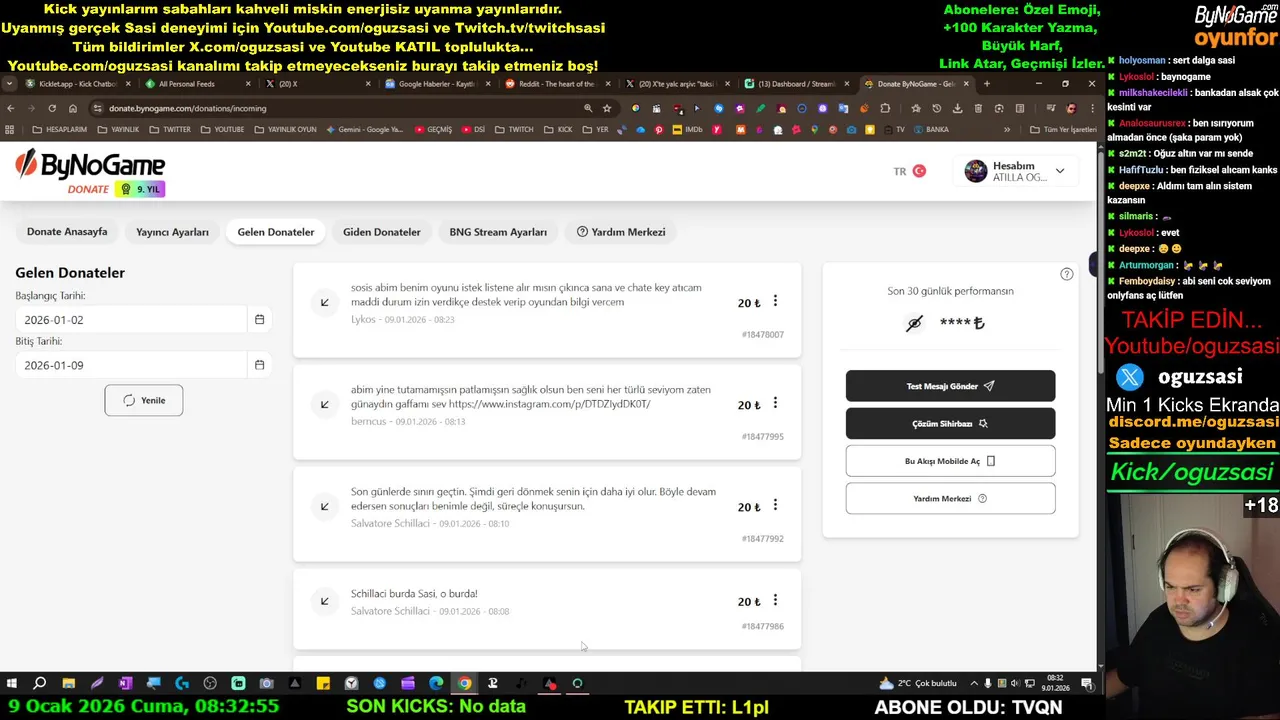
Task: Click Bu Akışı Mobilde Aç button
Action: [950, 461]
